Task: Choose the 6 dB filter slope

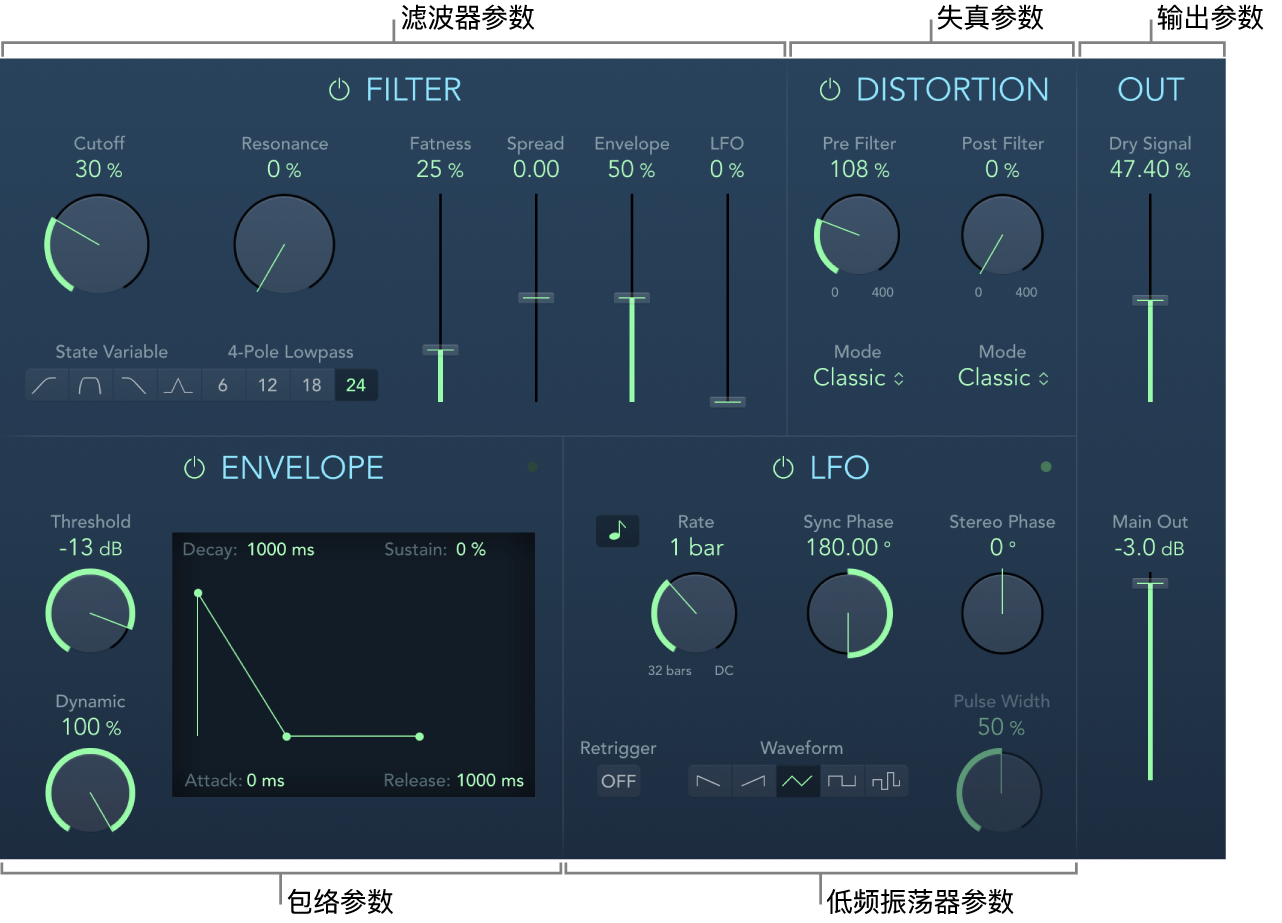Action: 223,385
